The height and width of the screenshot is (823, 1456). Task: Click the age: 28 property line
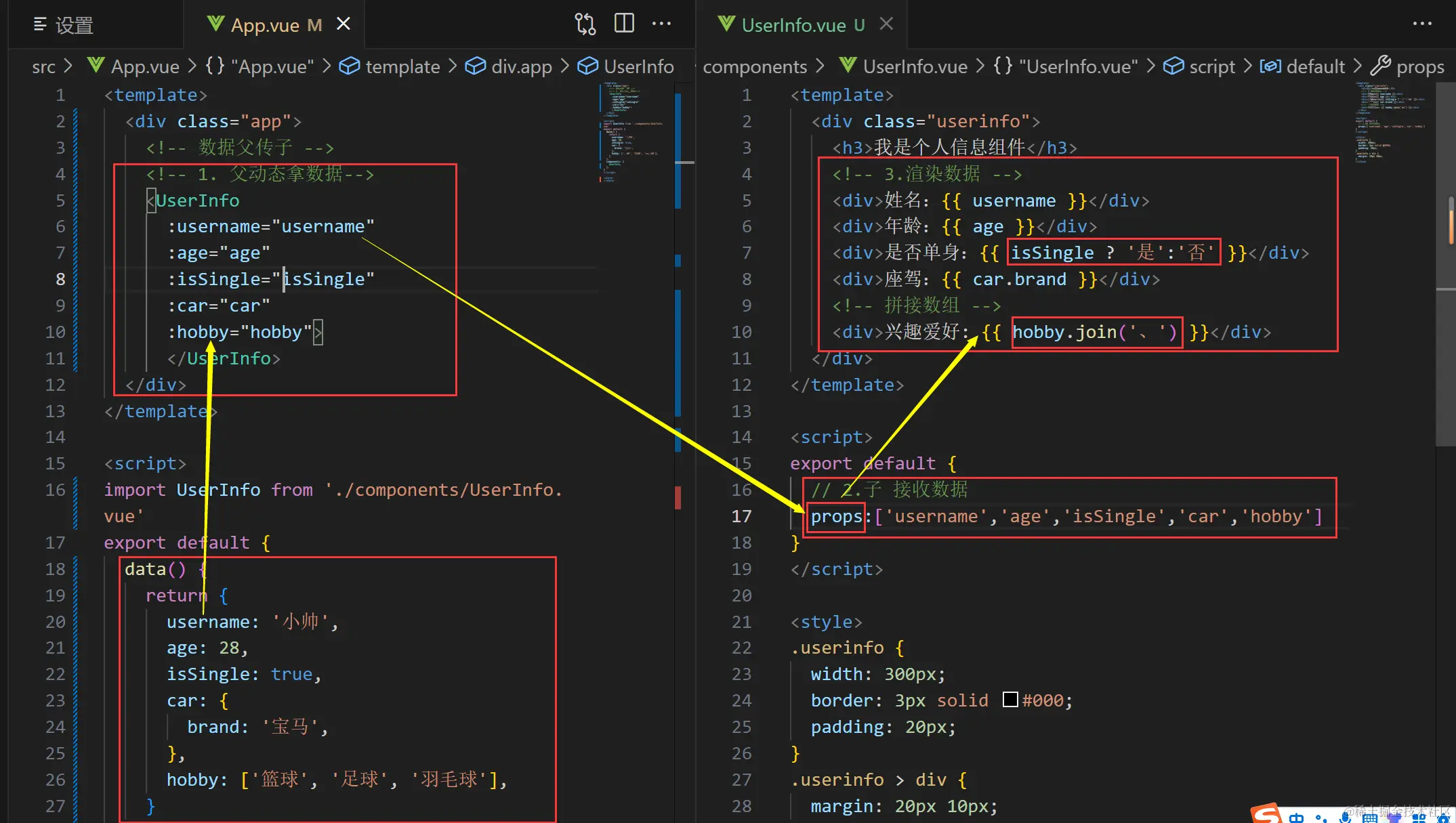coord(207,648)
